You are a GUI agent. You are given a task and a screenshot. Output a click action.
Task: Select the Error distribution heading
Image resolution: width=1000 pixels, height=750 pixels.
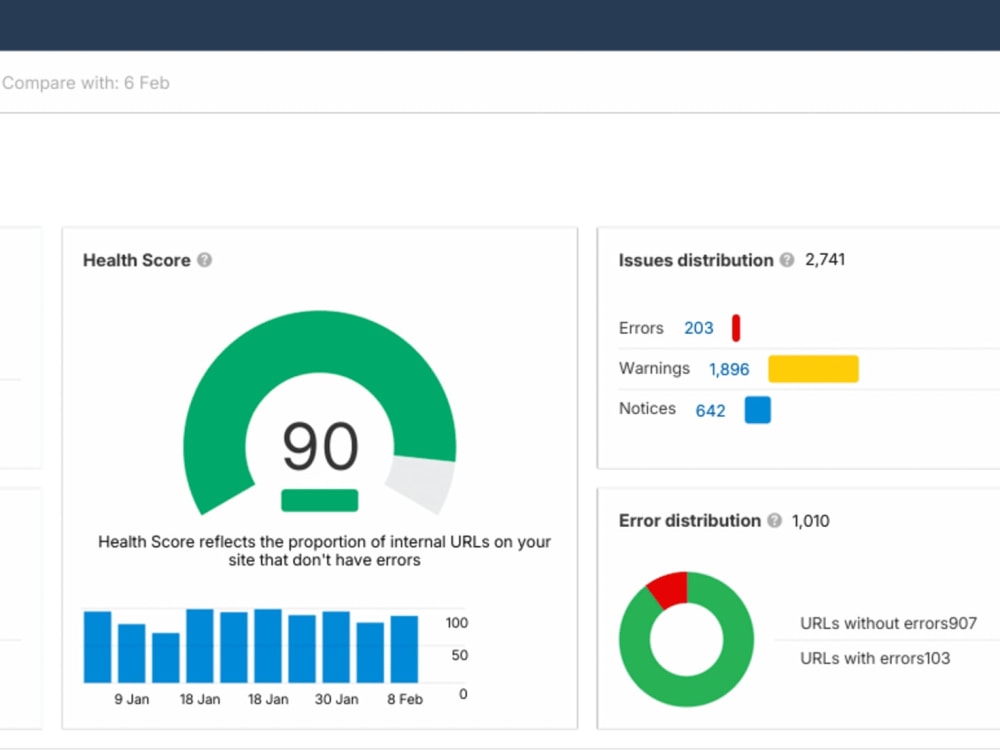coord(689,520)
